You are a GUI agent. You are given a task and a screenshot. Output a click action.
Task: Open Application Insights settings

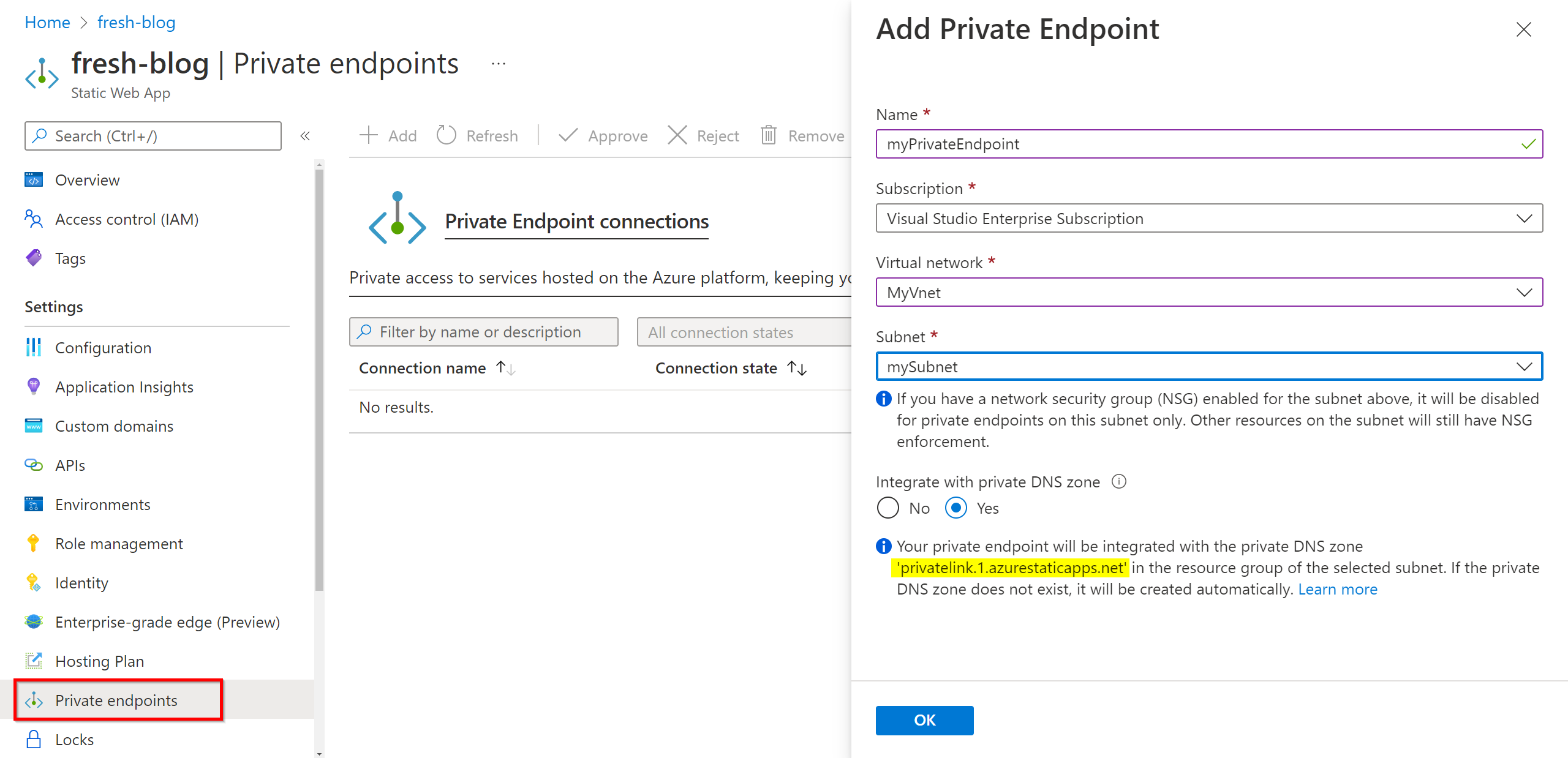pyautogui.click(x=124, y=386)
